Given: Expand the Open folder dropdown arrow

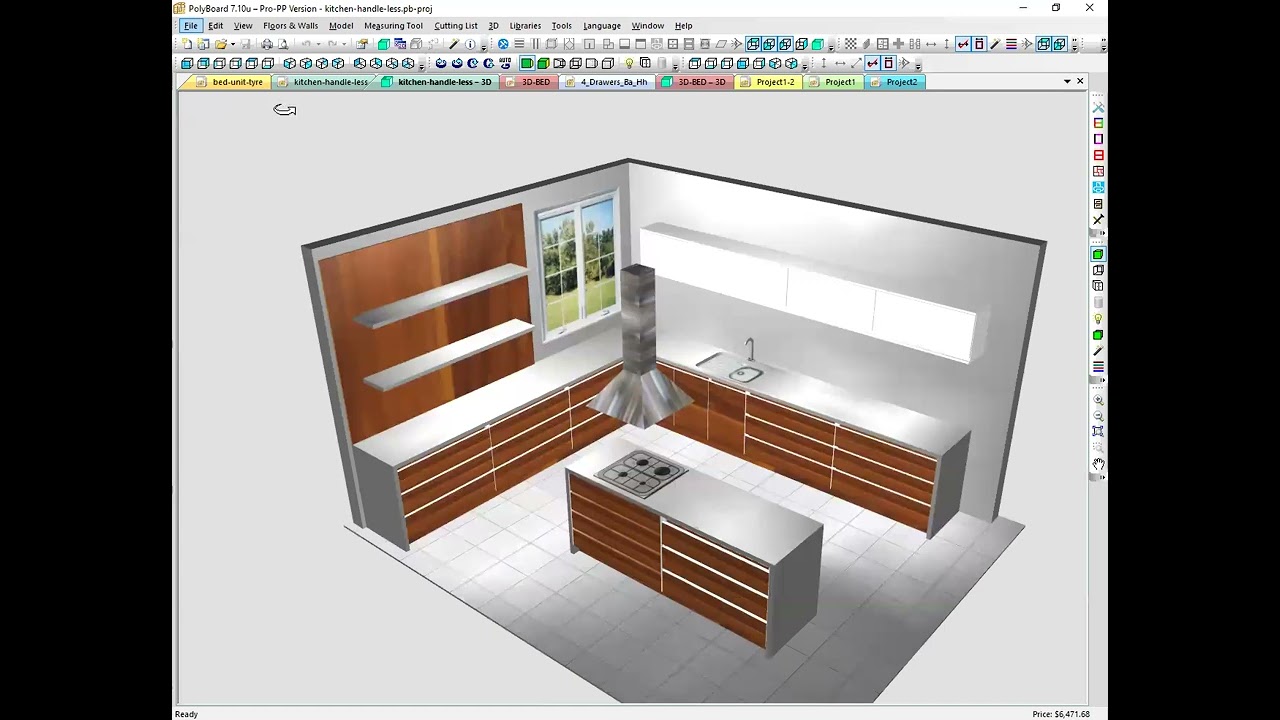Looking at the screenshot, I should 233,44.
